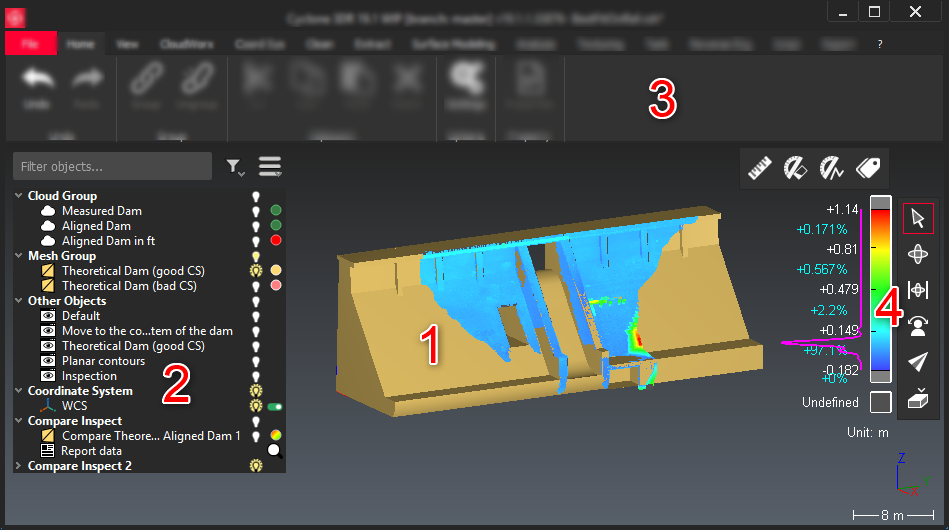Open the File menu tab
Image resolution: width=949 pixels, height=530 pixels.
[30, 44]
